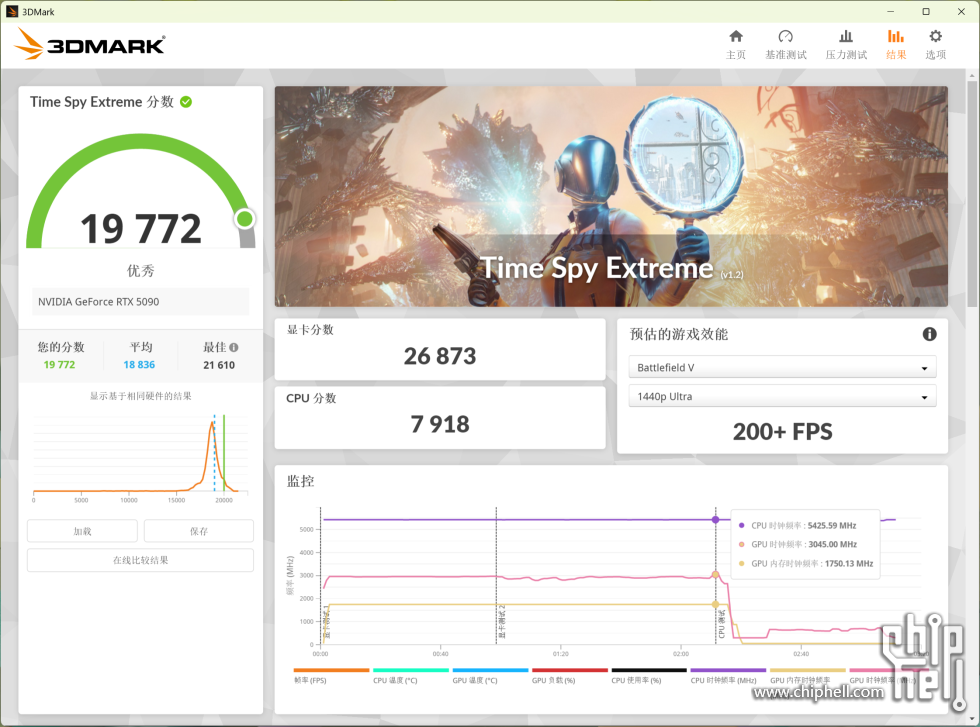The height and width of the screenshot is (727, 980).
Task: Click the info icon beside 最佳
Action: [234, 348]
